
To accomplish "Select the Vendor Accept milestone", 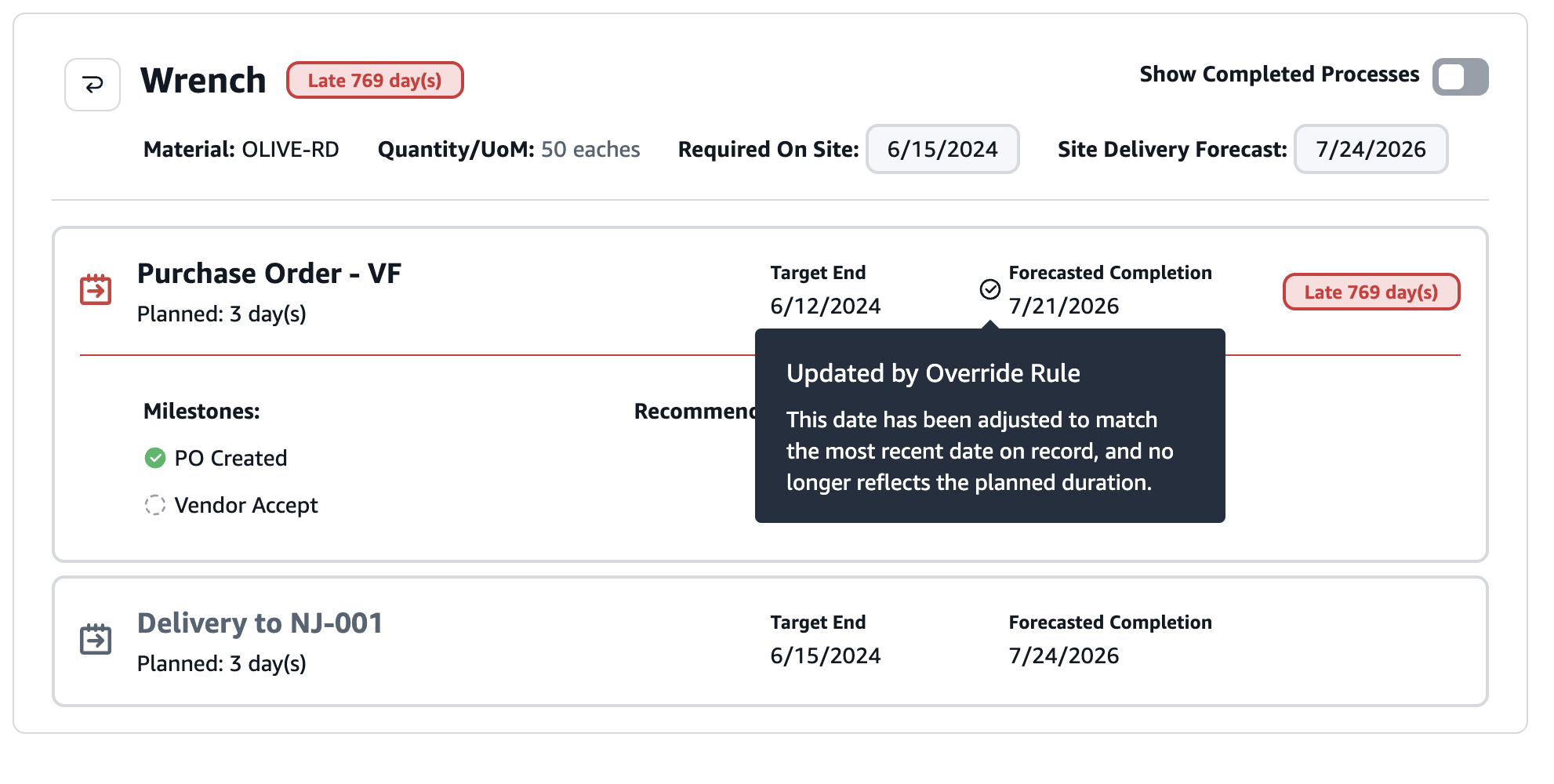I will tap(245, 505).
